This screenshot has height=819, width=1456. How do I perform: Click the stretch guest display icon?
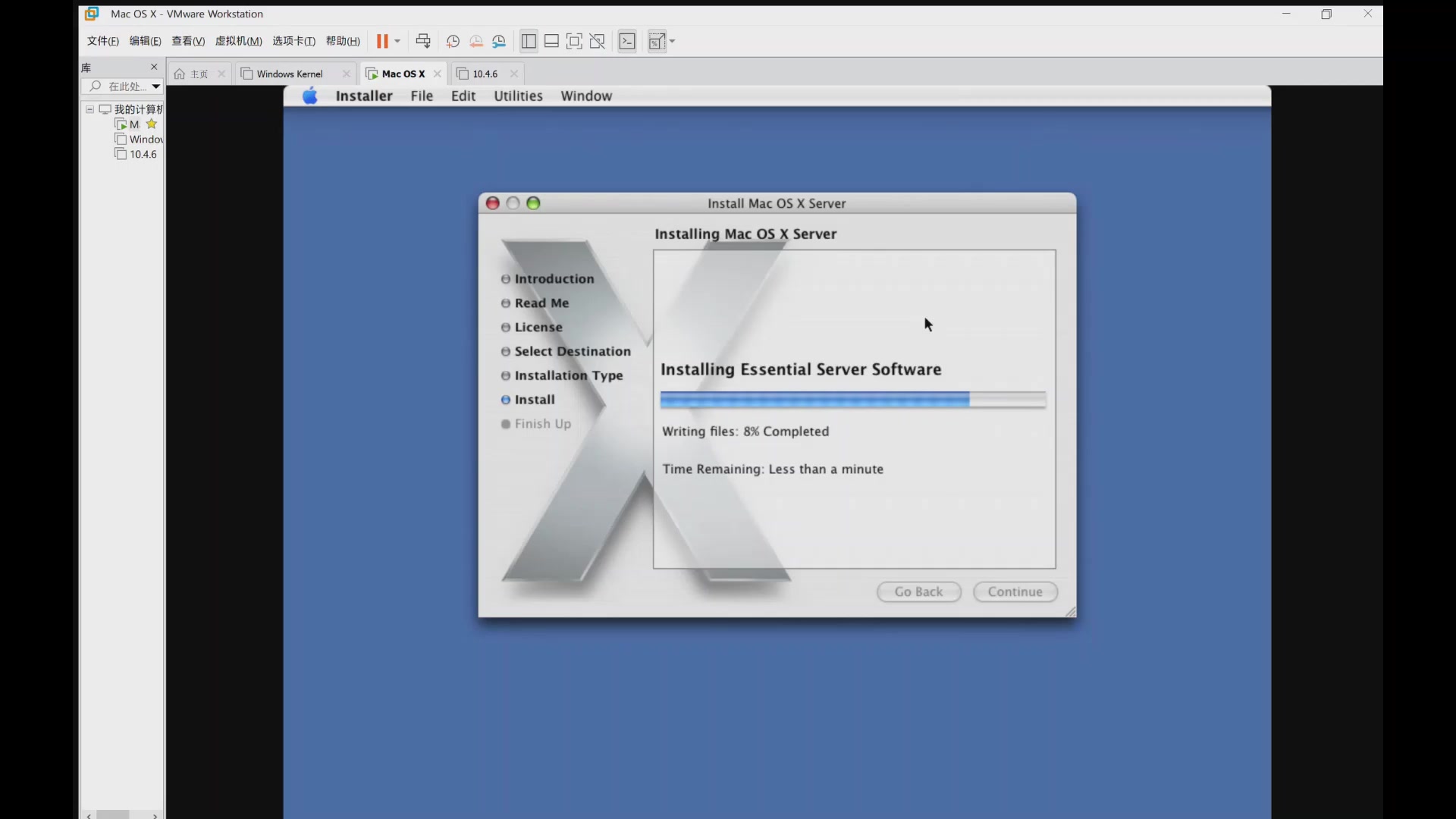(x=657, y=41)
